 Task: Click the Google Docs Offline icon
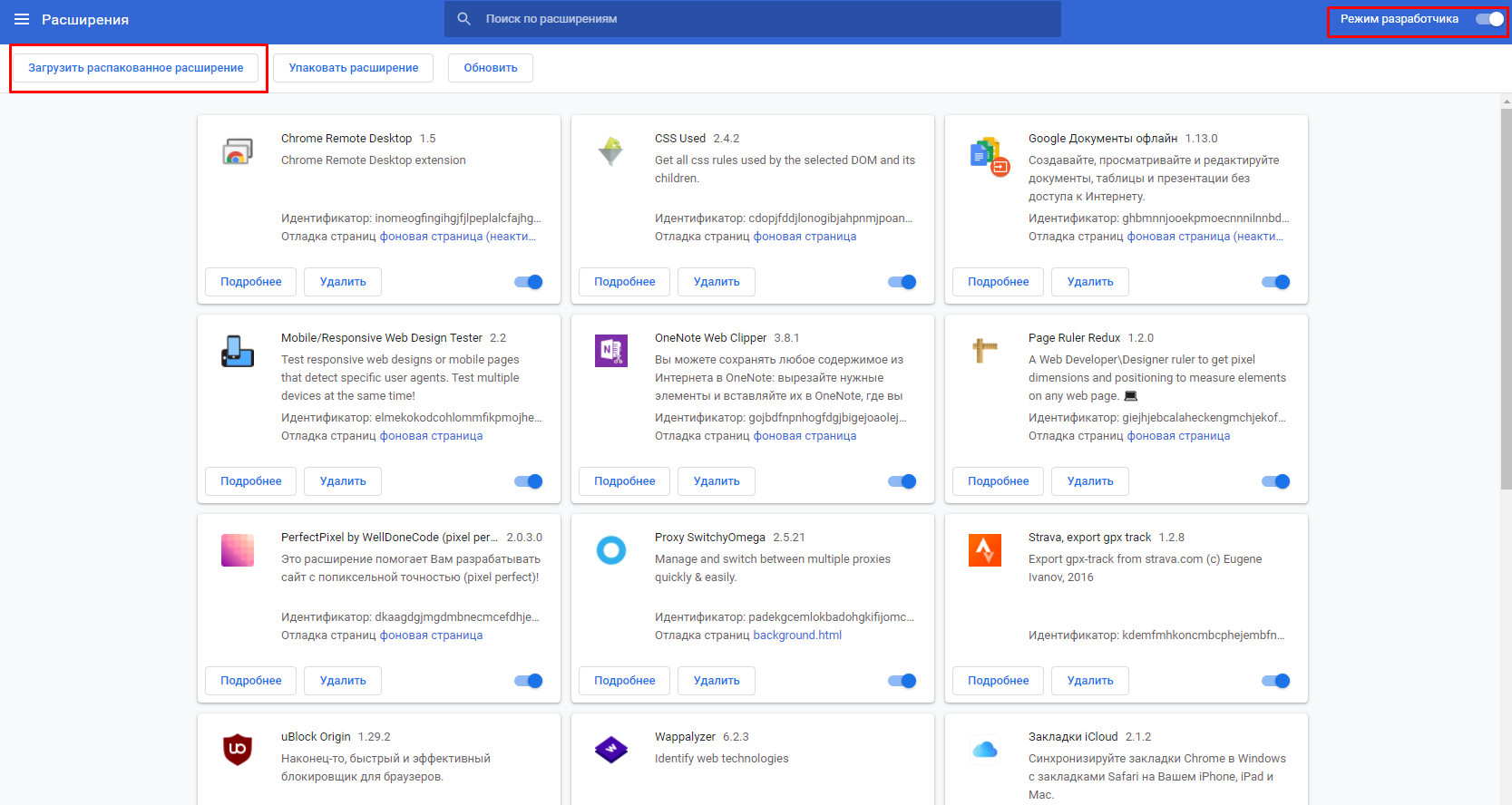[989, 156]
